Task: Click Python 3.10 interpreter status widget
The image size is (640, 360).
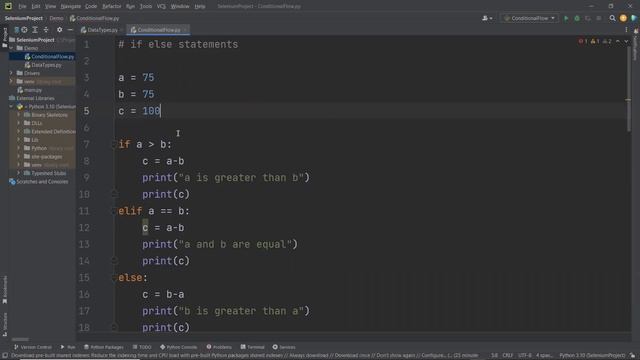Action: (592, 356)
